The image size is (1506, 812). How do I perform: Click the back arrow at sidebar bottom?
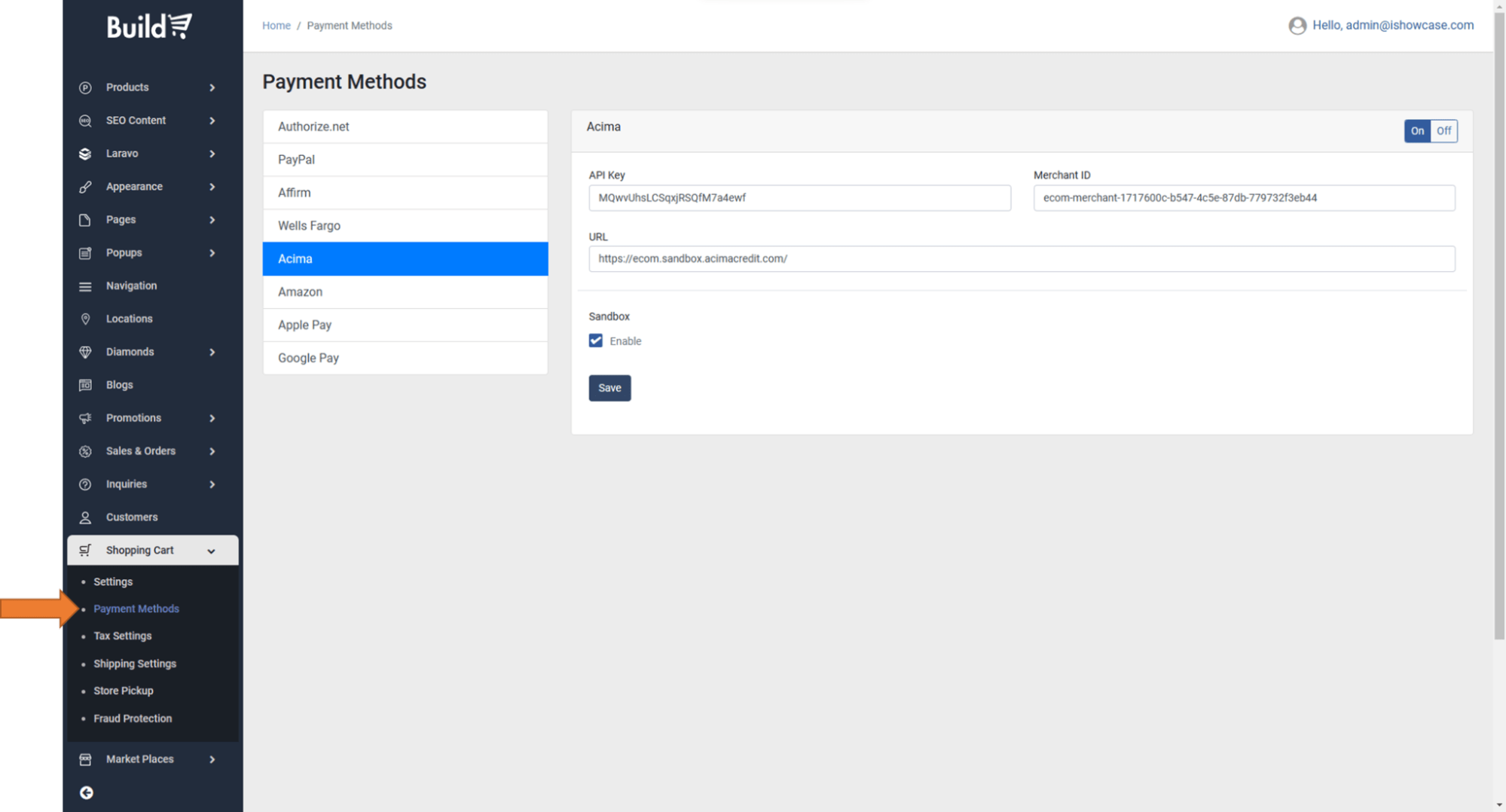pos(86,792)
